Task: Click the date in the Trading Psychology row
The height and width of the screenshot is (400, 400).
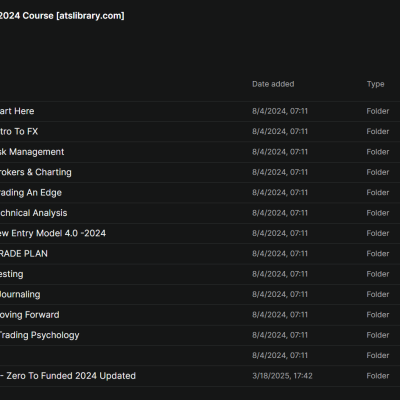Action: (280, 335)
